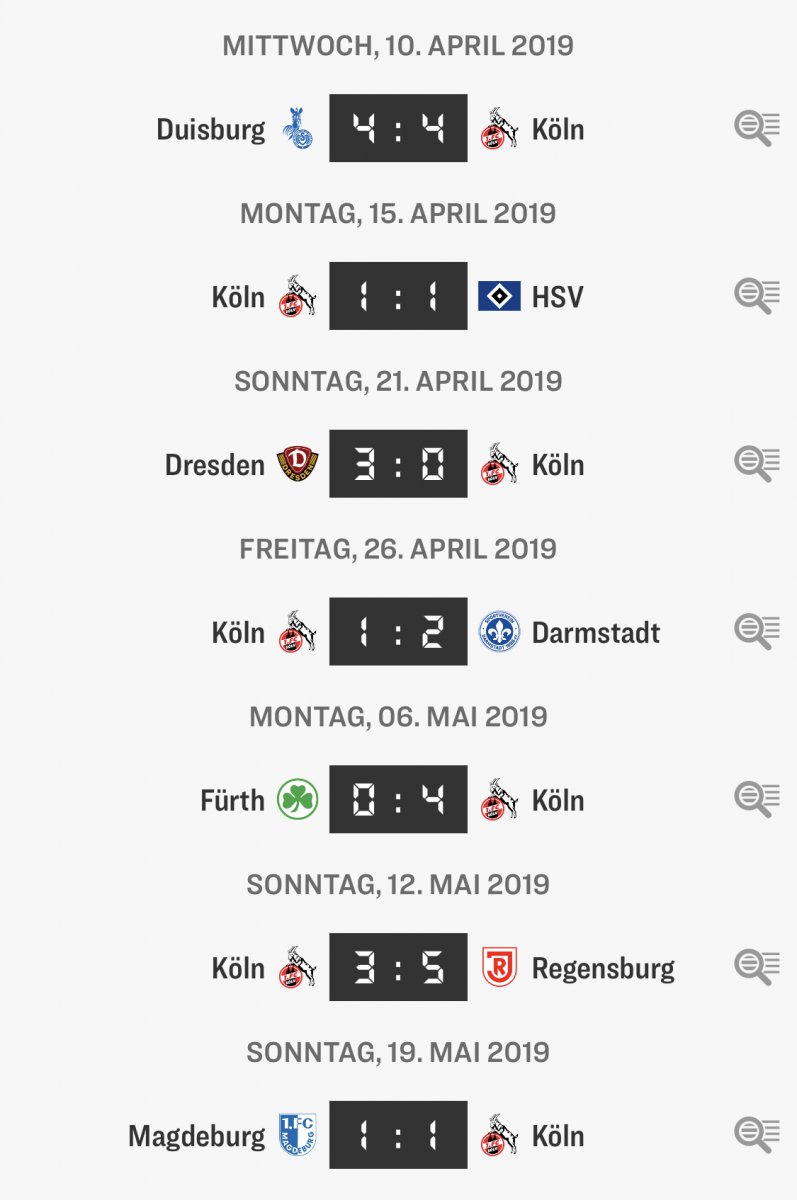
Task: Open match details for Köln vs Darmstadt
Action: (x=757, y=632)
